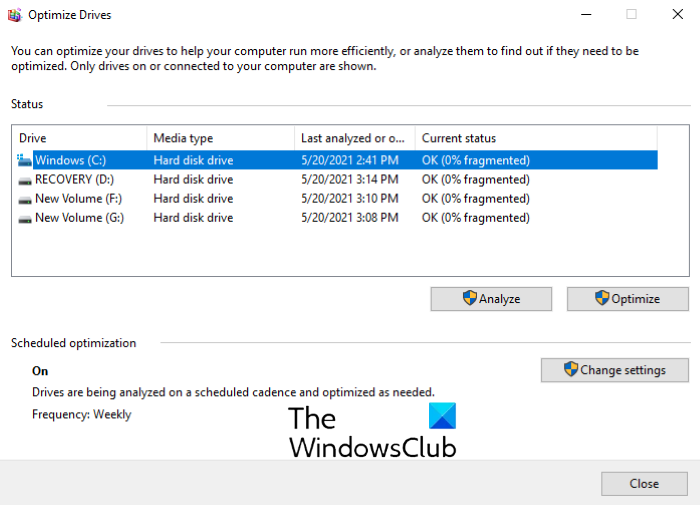
Task: Click the G: drive's OK status cell
Action: coord(476,218)
